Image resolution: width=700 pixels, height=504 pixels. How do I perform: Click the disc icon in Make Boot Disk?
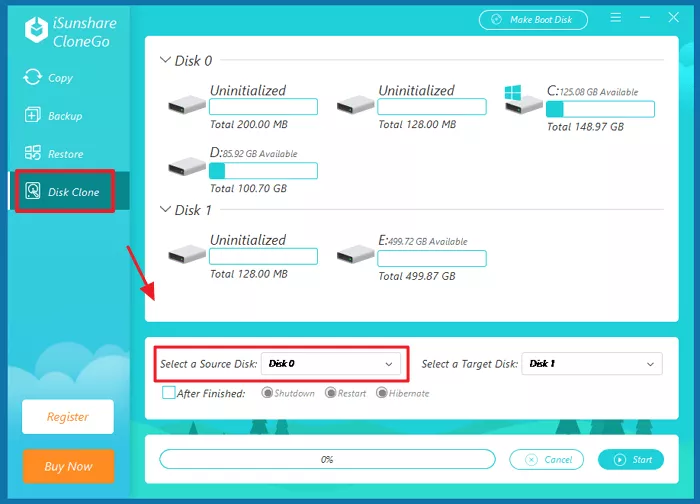(x=496, y=19)
